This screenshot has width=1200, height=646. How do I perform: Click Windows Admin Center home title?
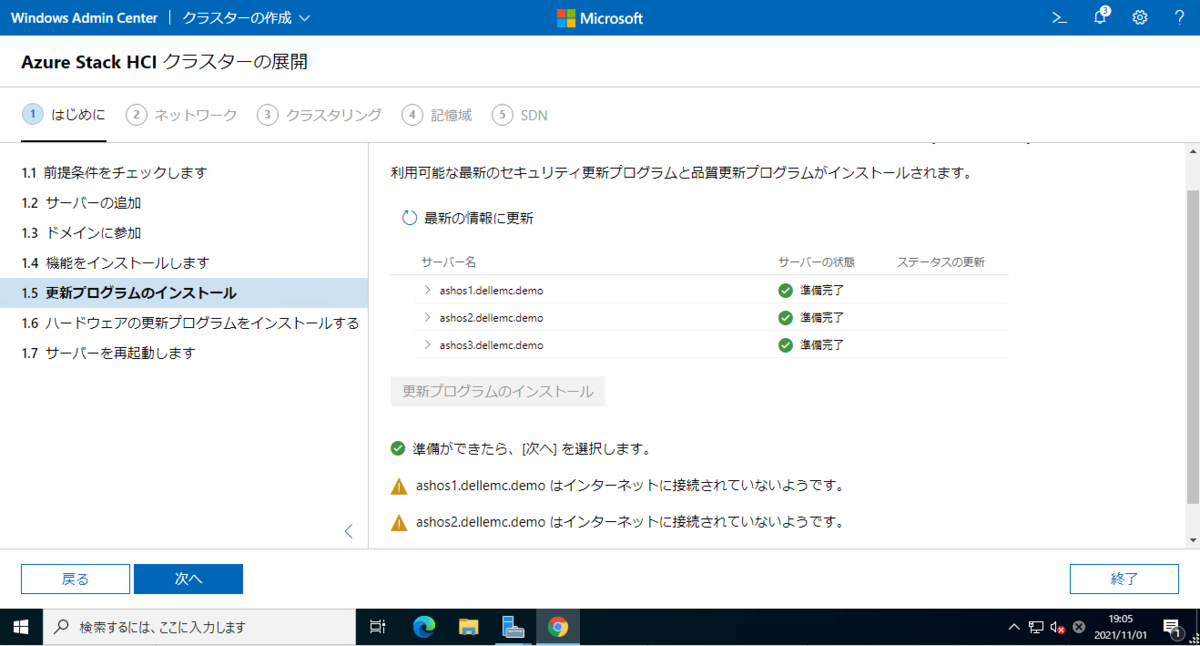82,18
